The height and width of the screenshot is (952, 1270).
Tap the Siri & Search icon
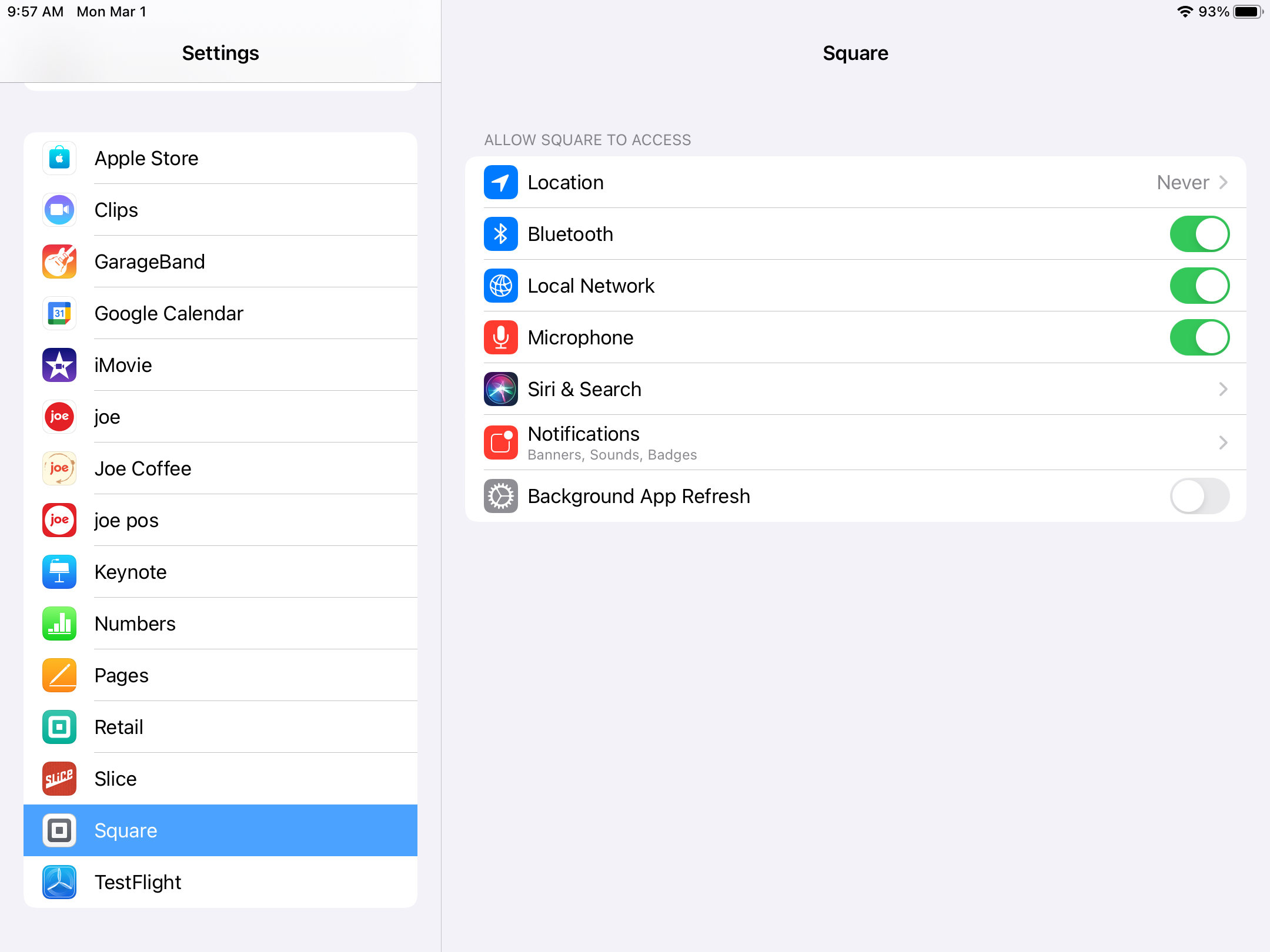coord(501,389)
